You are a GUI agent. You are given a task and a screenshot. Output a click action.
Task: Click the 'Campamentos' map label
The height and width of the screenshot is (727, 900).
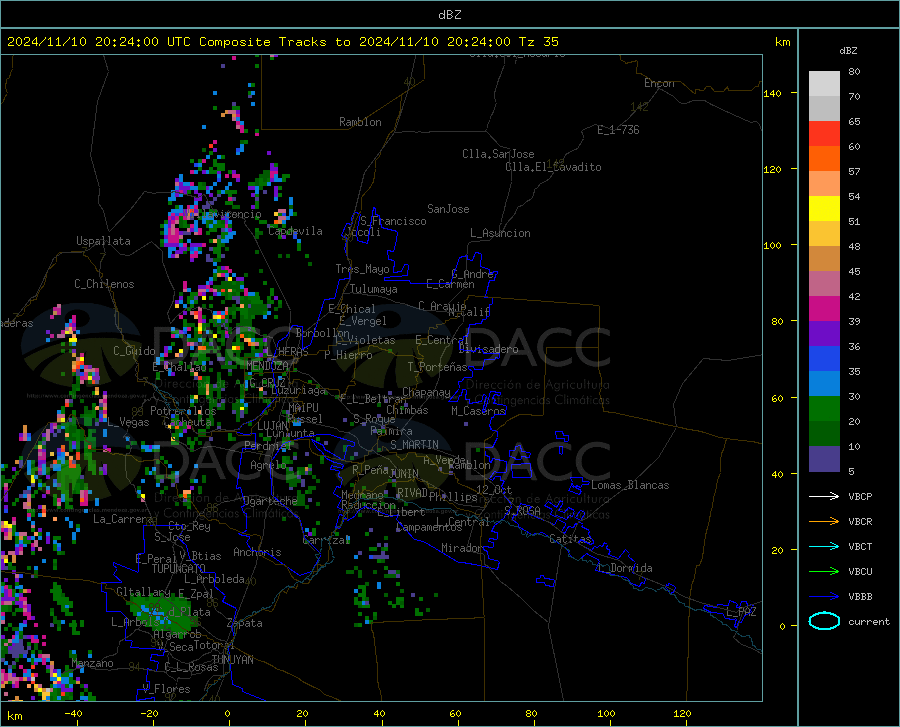429,527
